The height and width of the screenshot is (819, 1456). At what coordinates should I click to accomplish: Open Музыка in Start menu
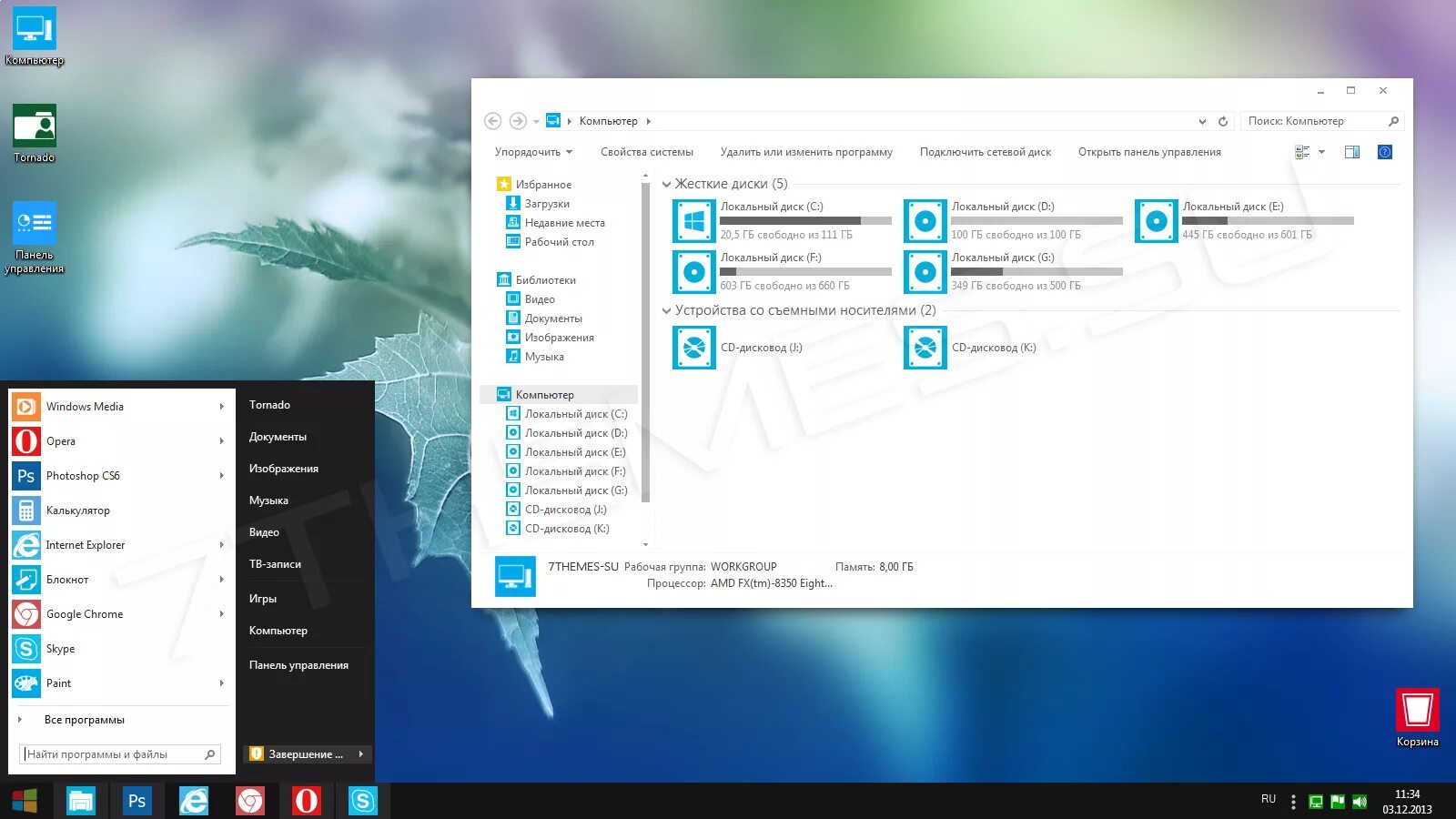point(268,500)
